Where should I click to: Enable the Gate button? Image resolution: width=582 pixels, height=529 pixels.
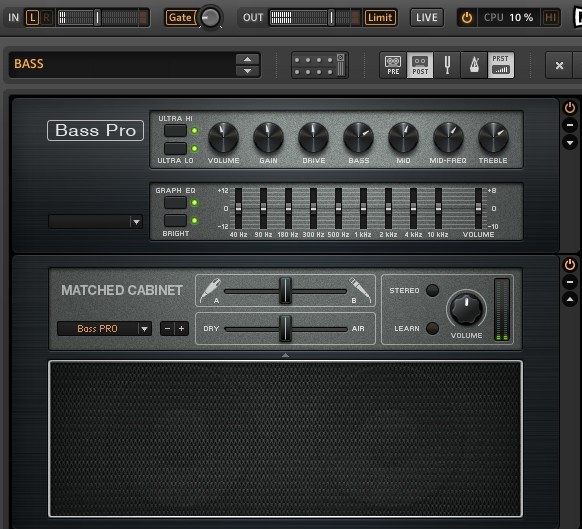coord(180,17)
